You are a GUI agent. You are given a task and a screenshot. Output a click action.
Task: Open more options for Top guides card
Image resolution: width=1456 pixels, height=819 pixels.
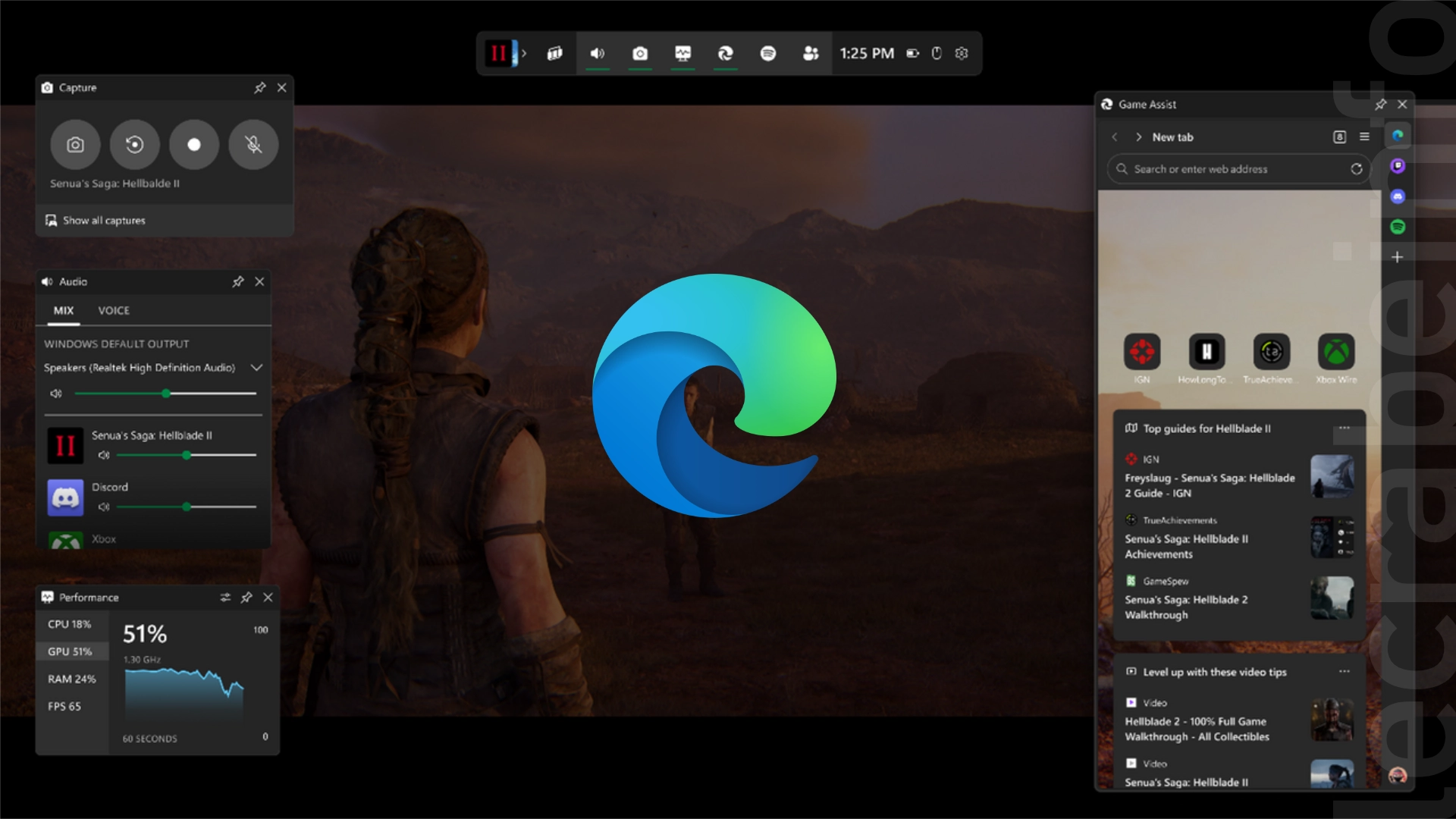pyautogui.click(x=1345, y=428)
